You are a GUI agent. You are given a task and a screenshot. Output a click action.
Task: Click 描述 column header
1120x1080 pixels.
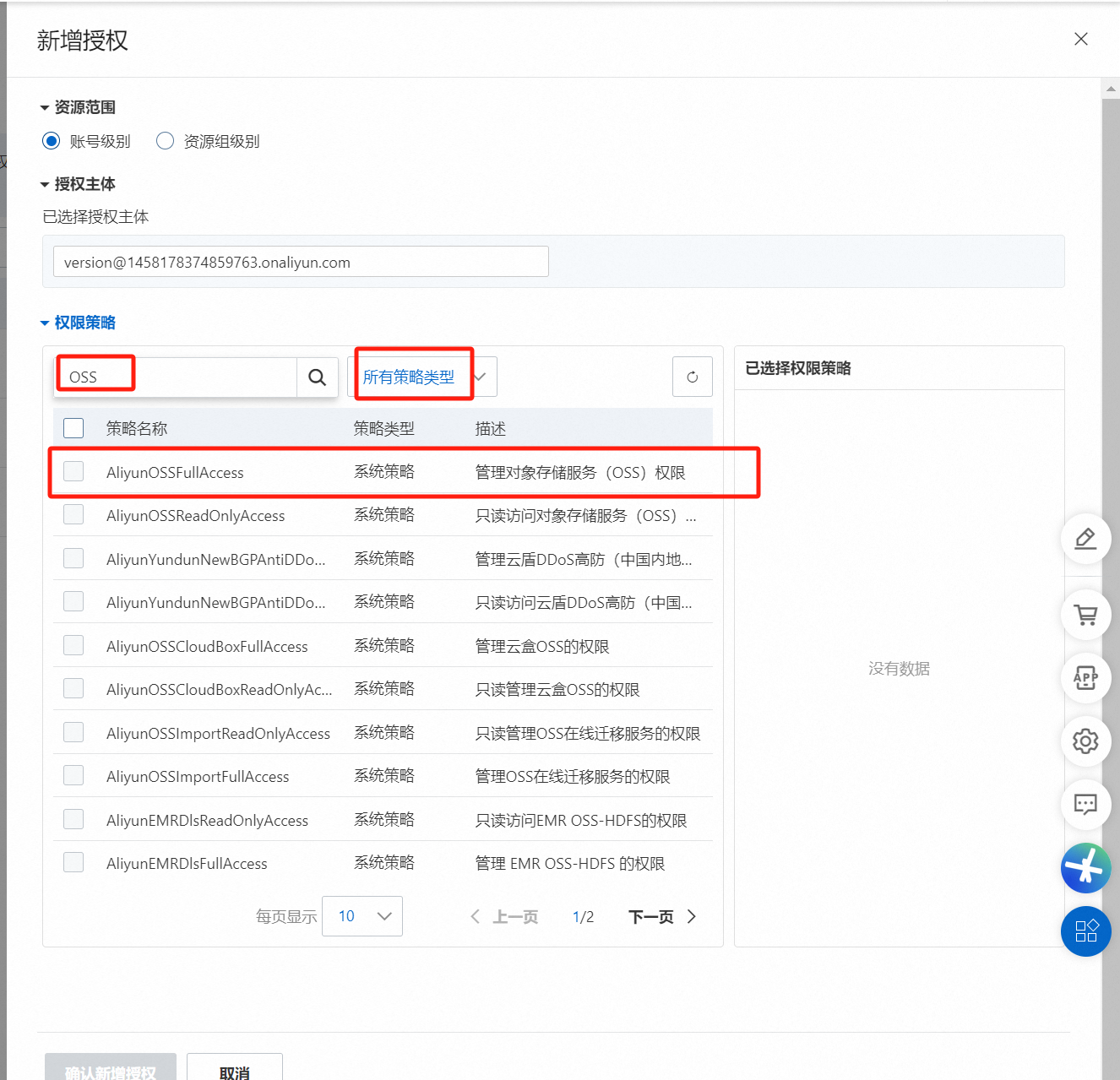point(491,429)
